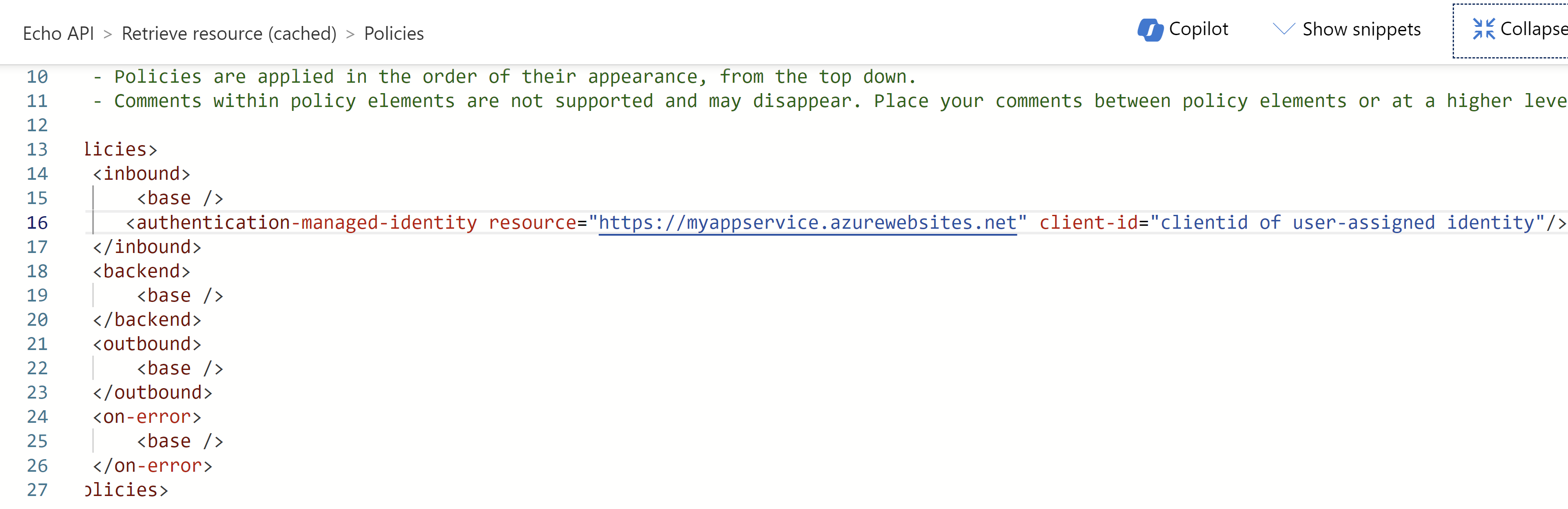The width and height of the screenshot is (1568, 509).
Task: Open Echo API breadcrumb
Action: pos(59,33)
